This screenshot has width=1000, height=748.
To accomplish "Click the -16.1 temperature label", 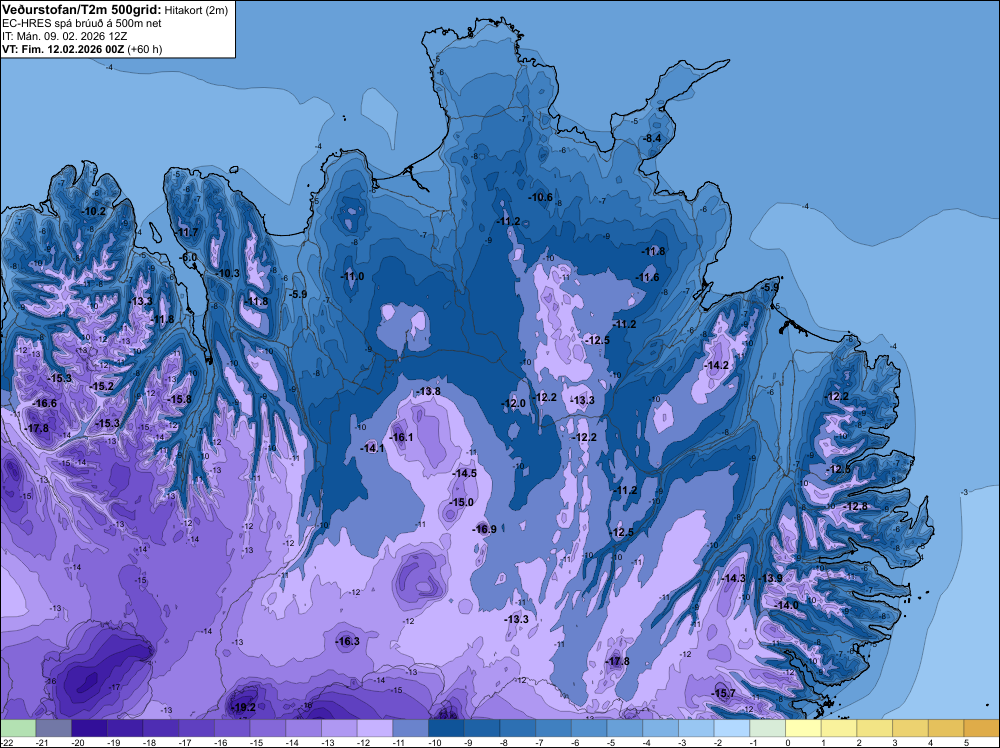I will tap(401, 437).
